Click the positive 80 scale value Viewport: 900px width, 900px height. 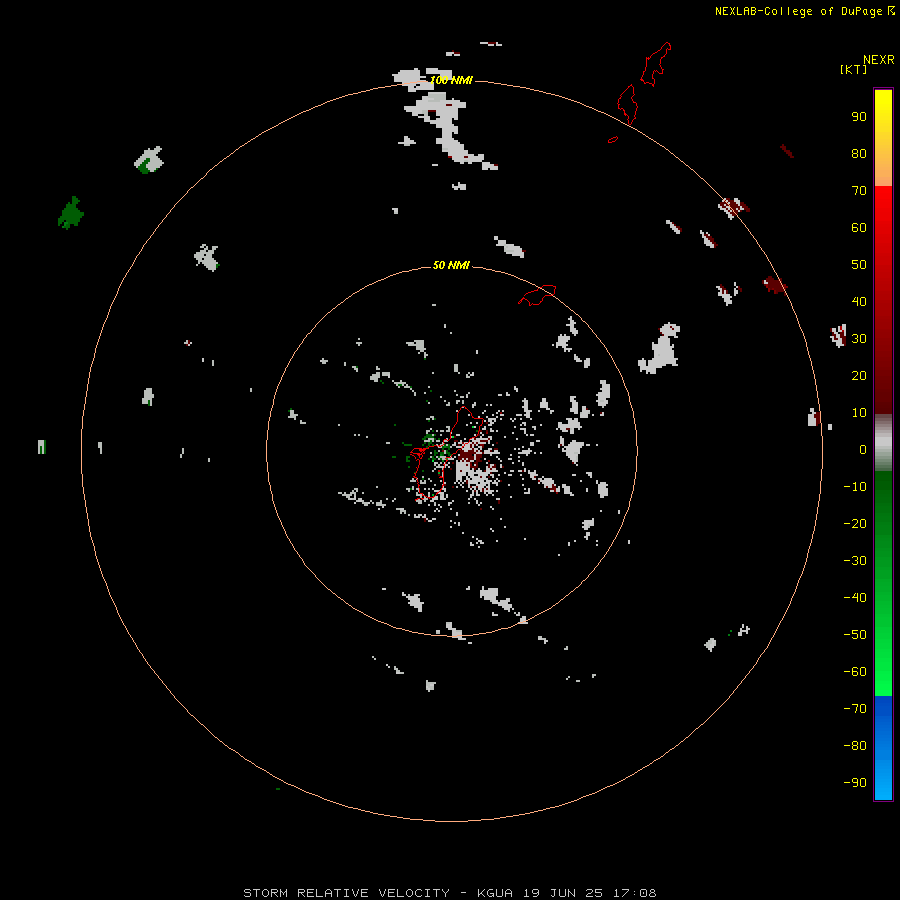[859, 153]
